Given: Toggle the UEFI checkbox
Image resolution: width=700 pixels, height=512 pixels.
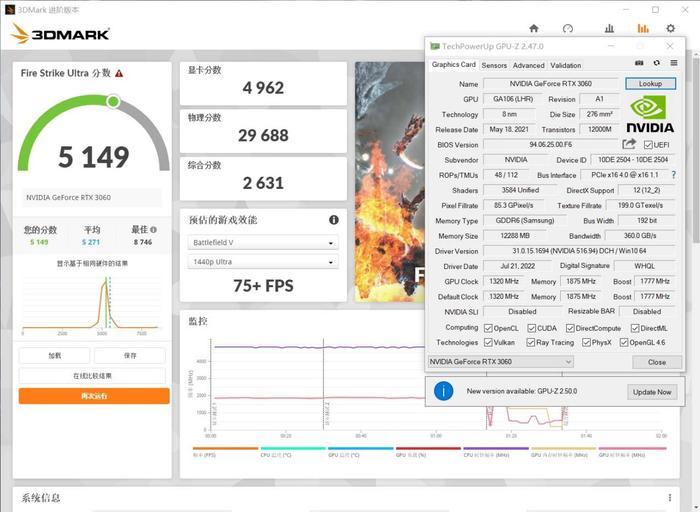Looking at the screenshot, I should (648, 145).
